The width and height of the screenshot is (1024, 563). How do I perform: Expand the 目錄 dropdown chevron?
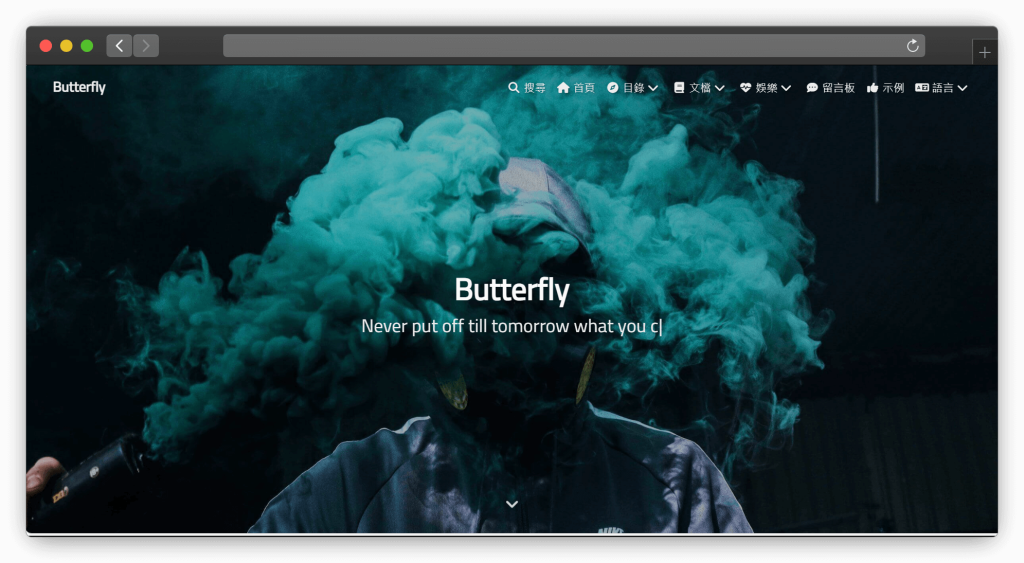(653, 88)
